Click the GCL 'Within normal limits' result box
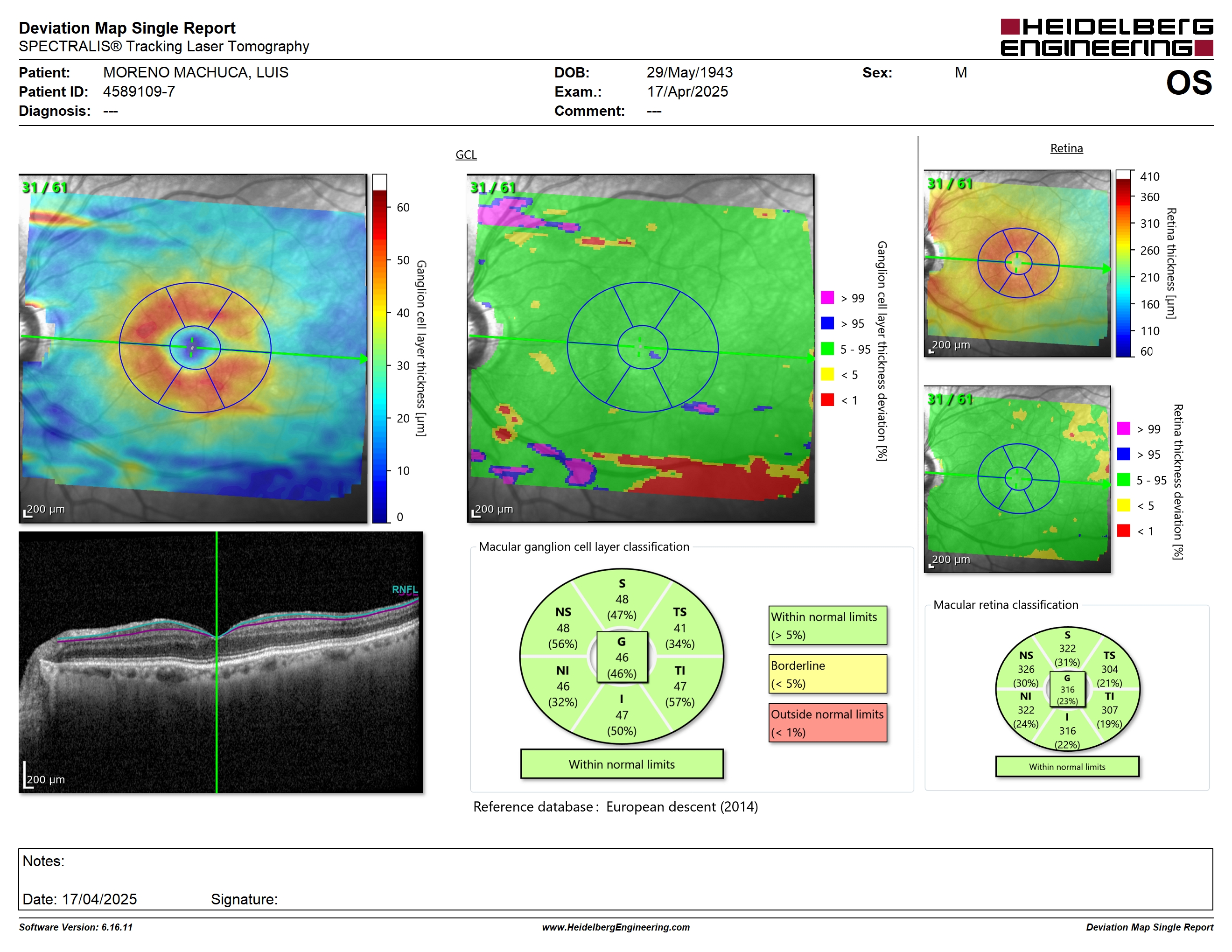The height and width of the screenshot is (952, 1232). coord(622,764)
